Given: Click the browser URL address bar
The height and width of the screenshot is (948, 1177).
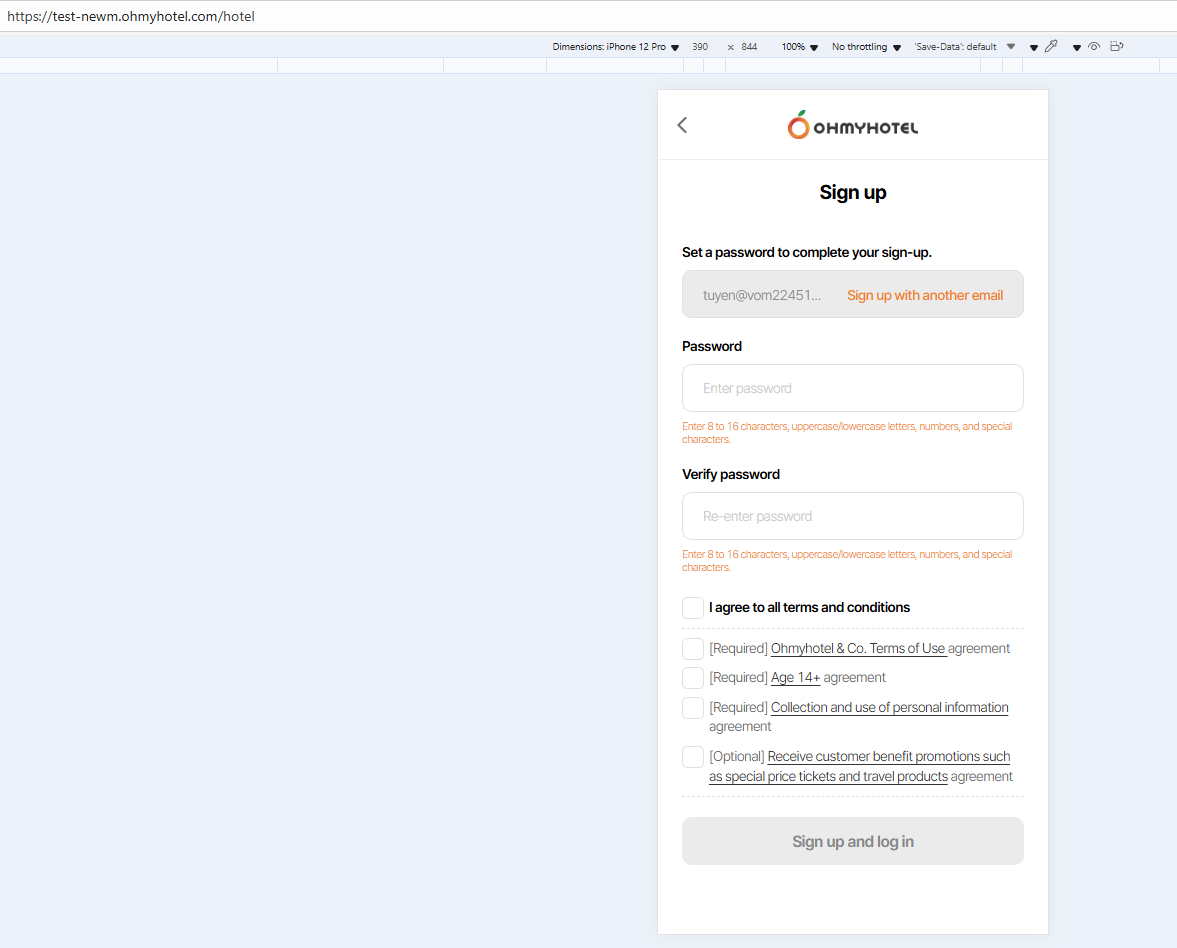Looking at the screenshot, I should [x=588, y=16].
